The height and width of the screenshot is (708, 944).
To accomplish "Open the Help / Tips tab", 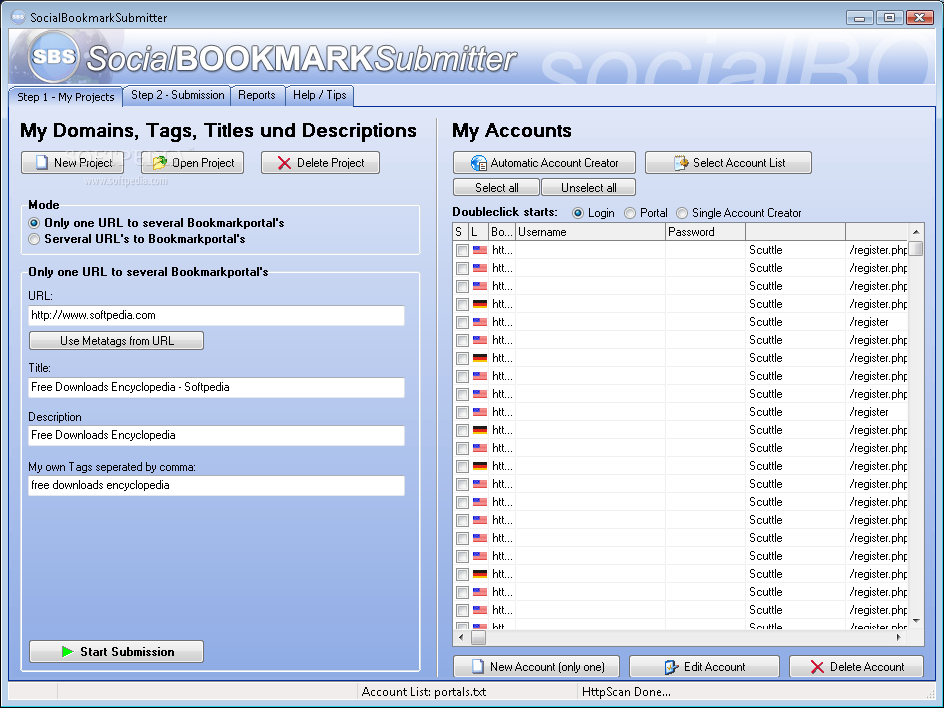I will point(320,95).
